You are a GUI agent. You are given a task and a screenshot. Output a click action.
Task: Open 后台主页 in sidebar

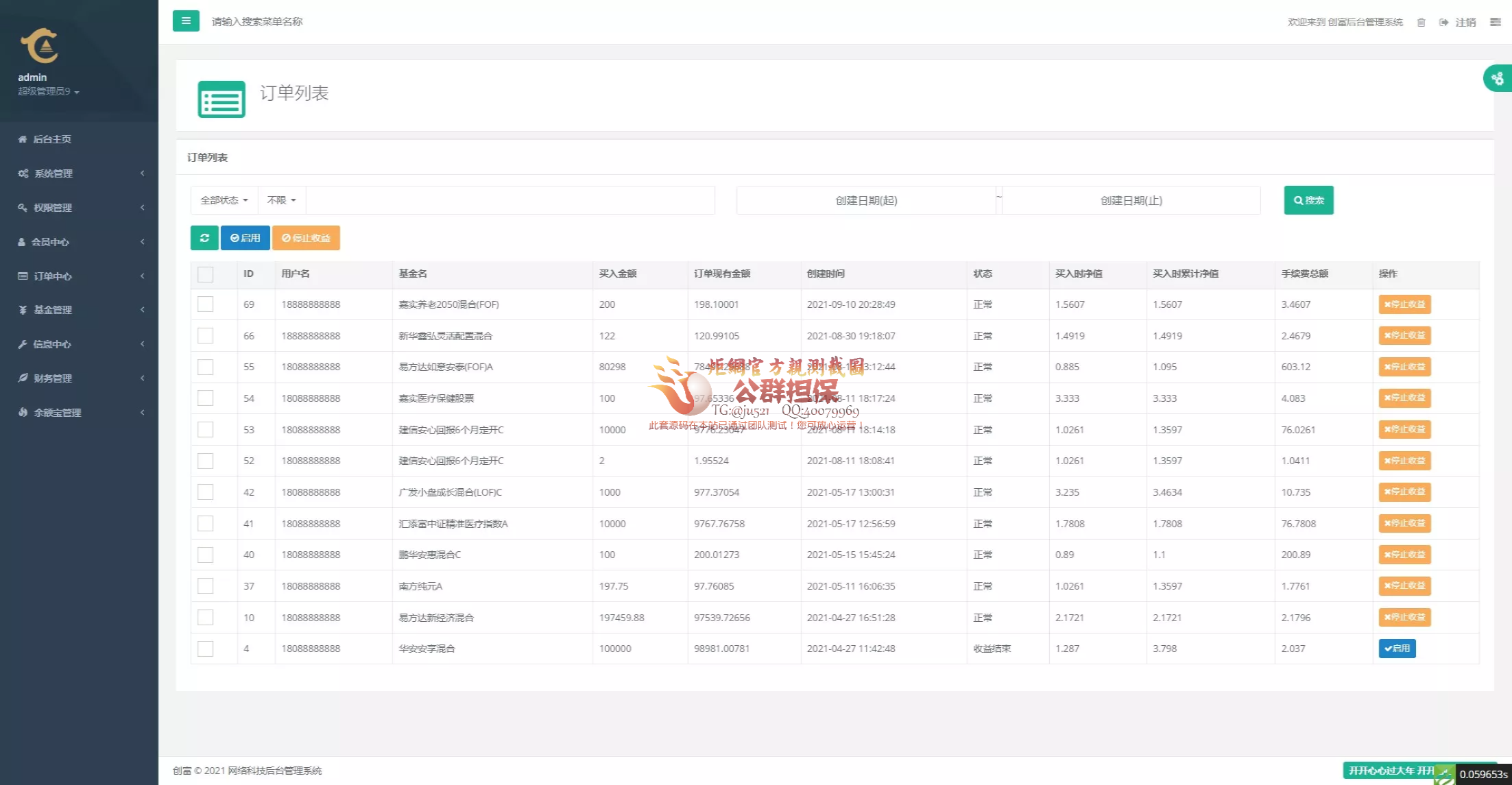click(x=52, y=139)
